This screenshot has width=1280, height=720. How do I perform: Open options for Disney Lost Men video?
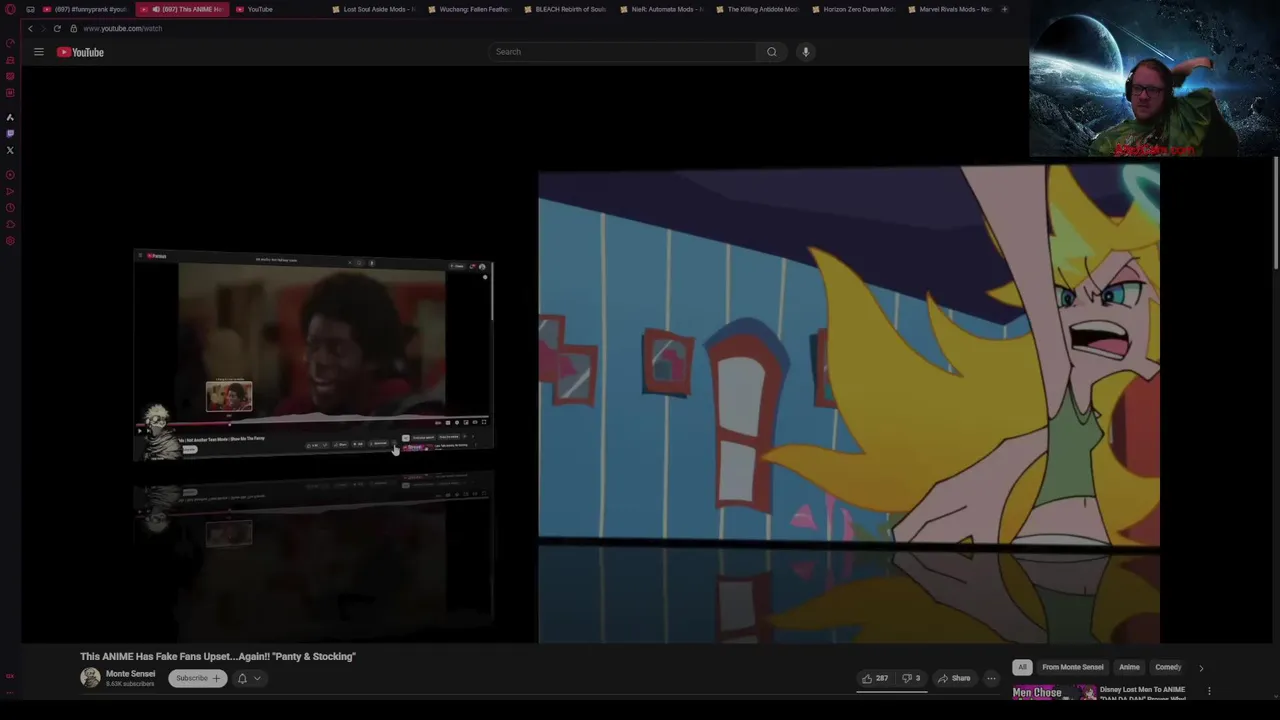pos(1209,691)
